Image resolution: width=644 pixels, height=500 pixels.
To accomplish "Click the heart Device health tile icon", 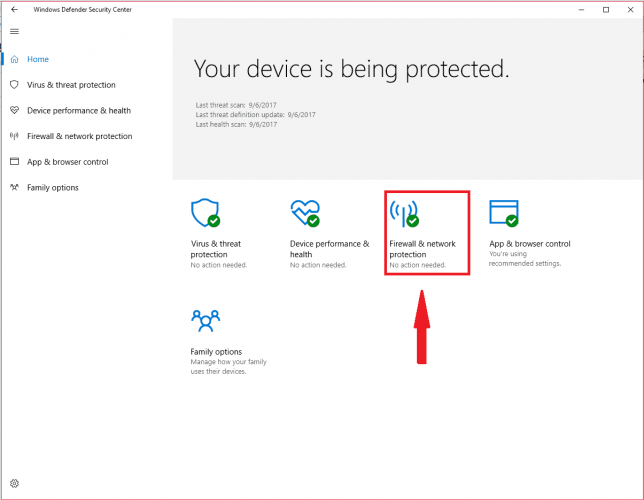I will tap(305, 213).
